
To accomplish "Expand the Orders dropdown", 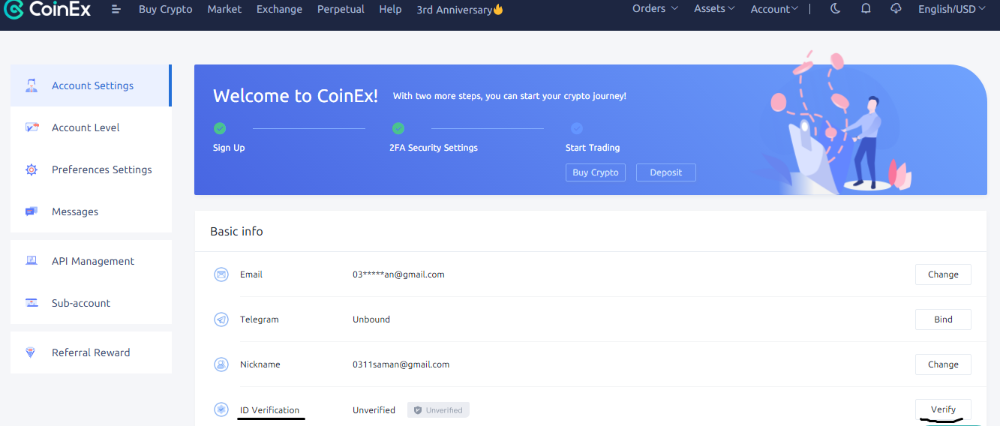I will pyautogui.click(x=655, y=9).
